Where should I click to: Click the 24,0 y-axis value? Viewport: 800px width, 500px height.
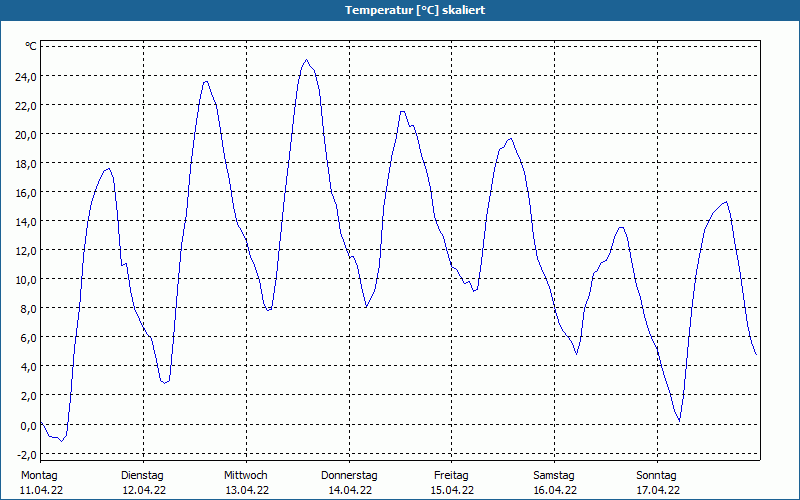click(26, 77)
